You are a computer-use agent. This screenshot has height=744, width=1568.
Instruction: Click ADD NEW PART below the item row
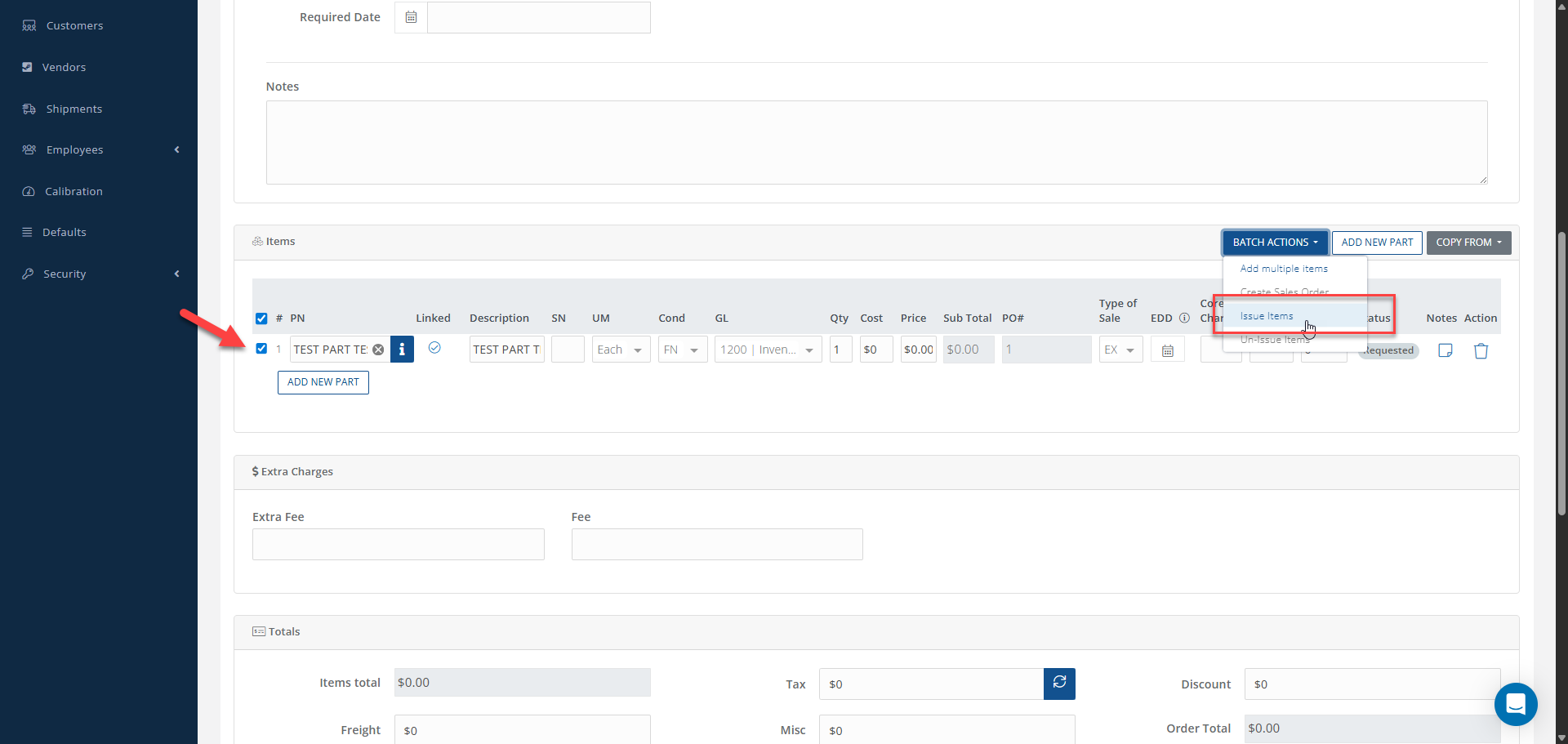pyautogui.click(x=323, y=382)
